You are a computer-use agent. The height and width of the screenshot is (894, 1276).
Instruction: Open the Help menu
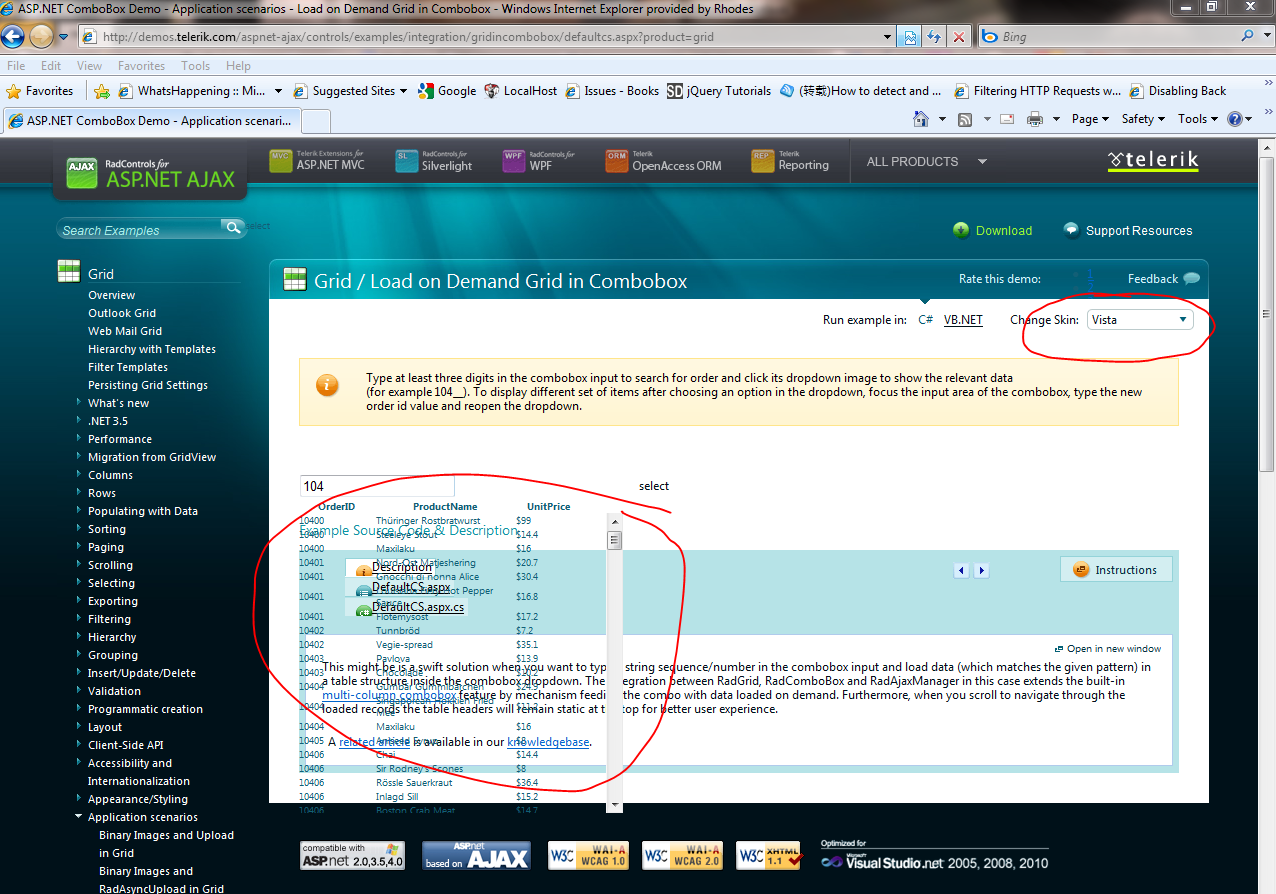(x=238, y=65)
